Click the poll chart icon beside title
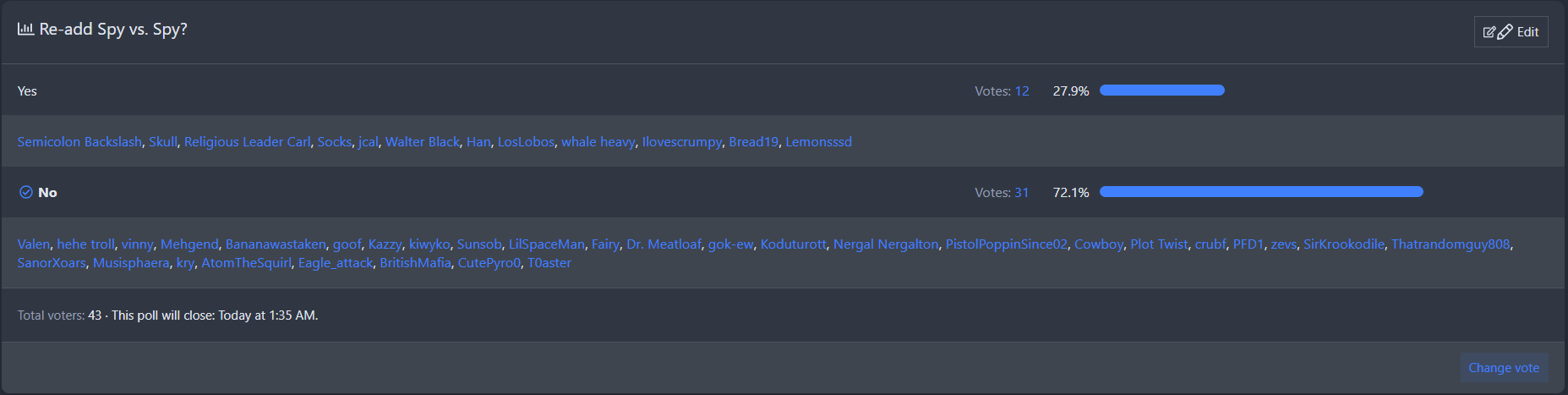Image resolution: width=1568 pixels, height=395 pixels. 25,29
